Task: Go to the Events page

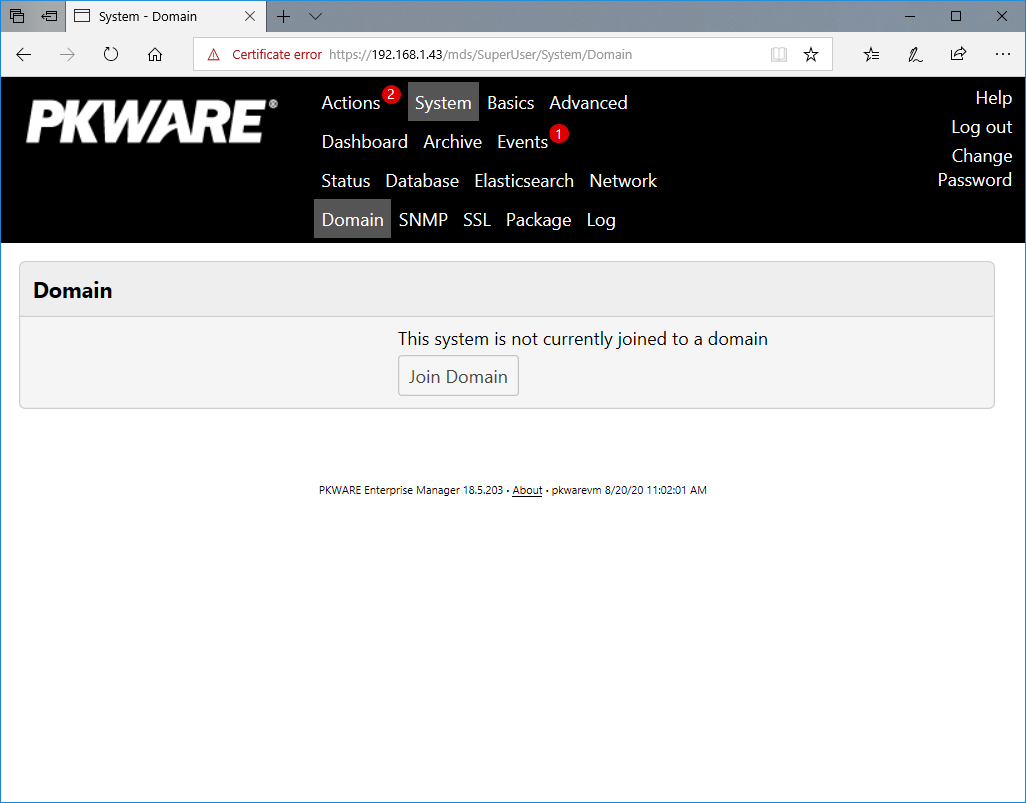Action: coord(522,142)
